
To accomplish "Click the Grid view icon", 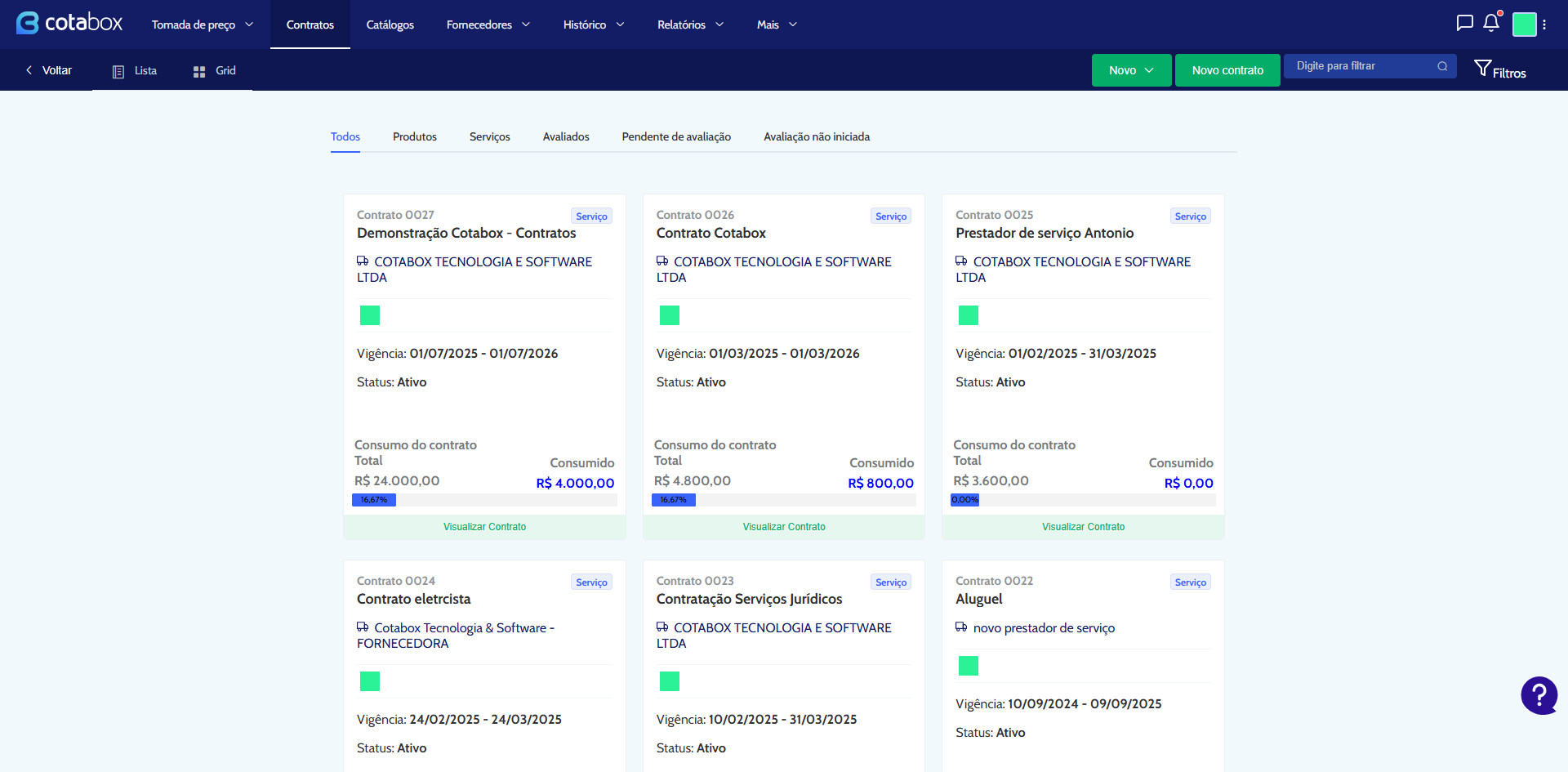I will (199, 71).
